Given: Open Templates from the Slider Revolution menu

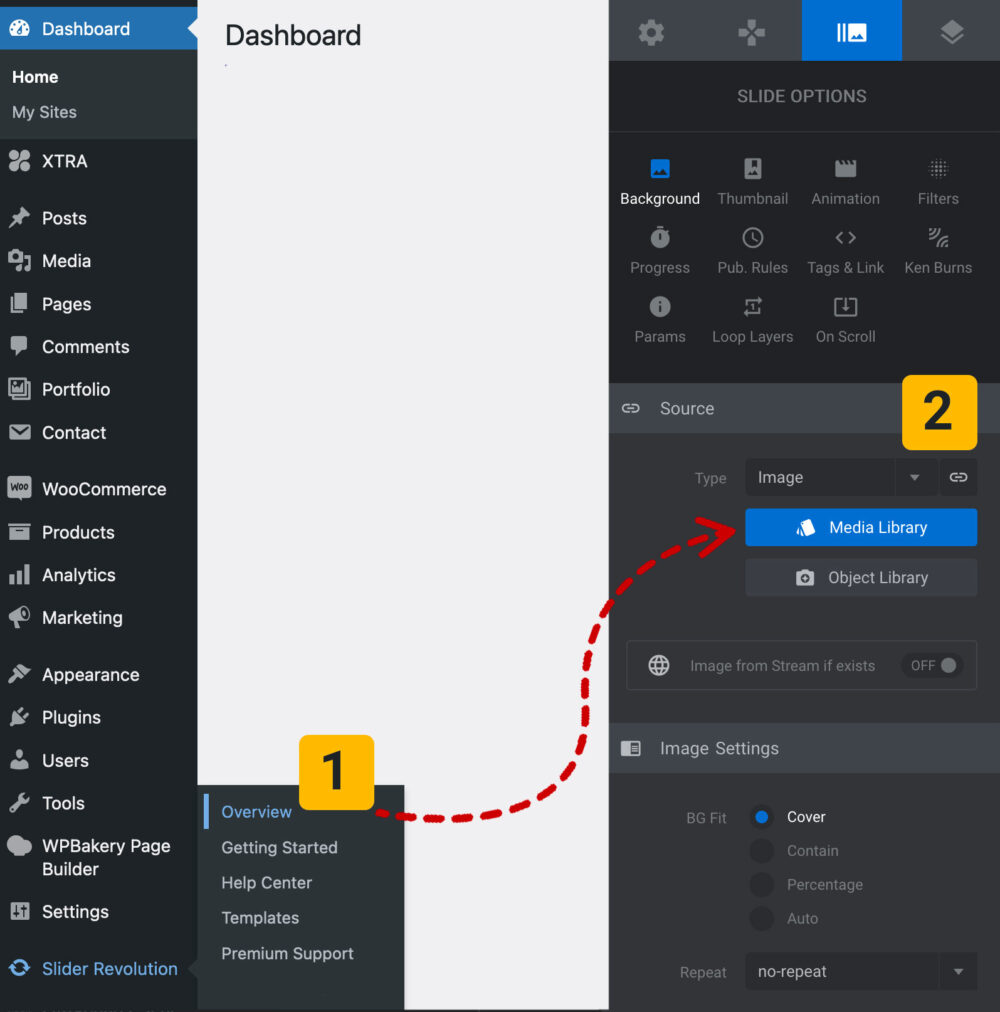Looking at the screenshot, I should coord(259,918).
